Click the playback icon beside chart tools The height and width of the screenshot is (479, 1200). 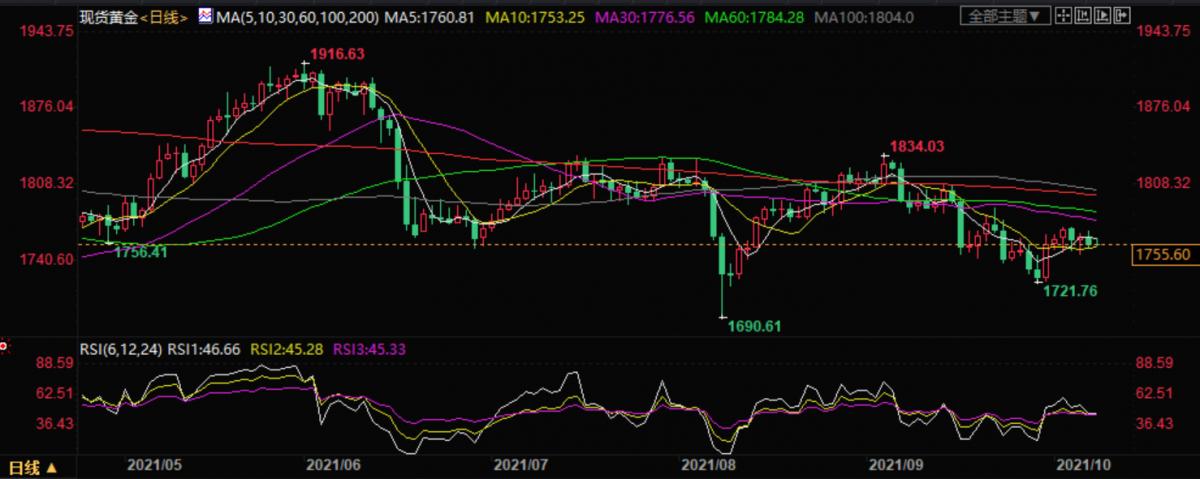click(1102, 15)
